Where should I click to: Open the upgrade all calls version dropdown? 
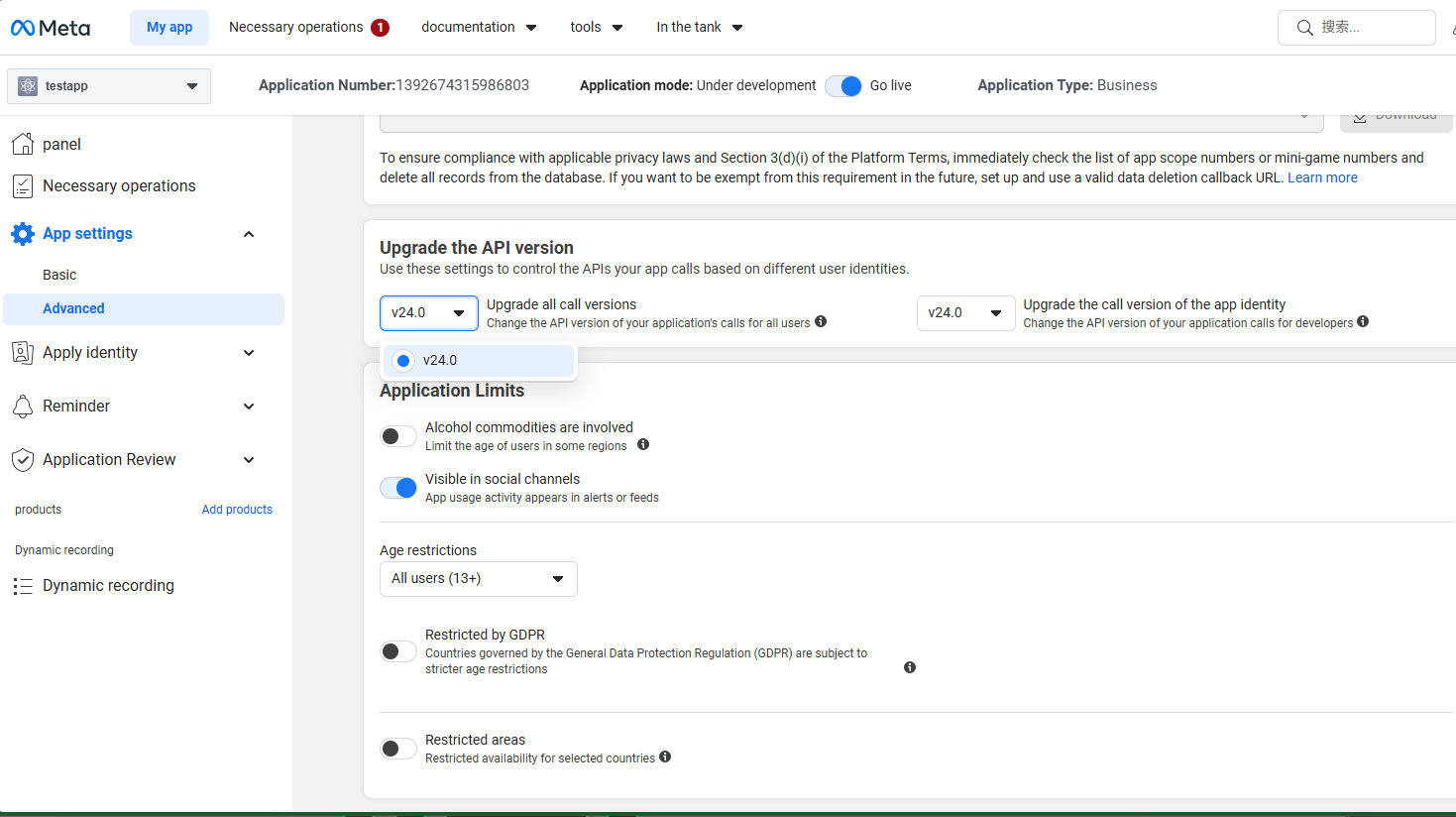point(429,313)
